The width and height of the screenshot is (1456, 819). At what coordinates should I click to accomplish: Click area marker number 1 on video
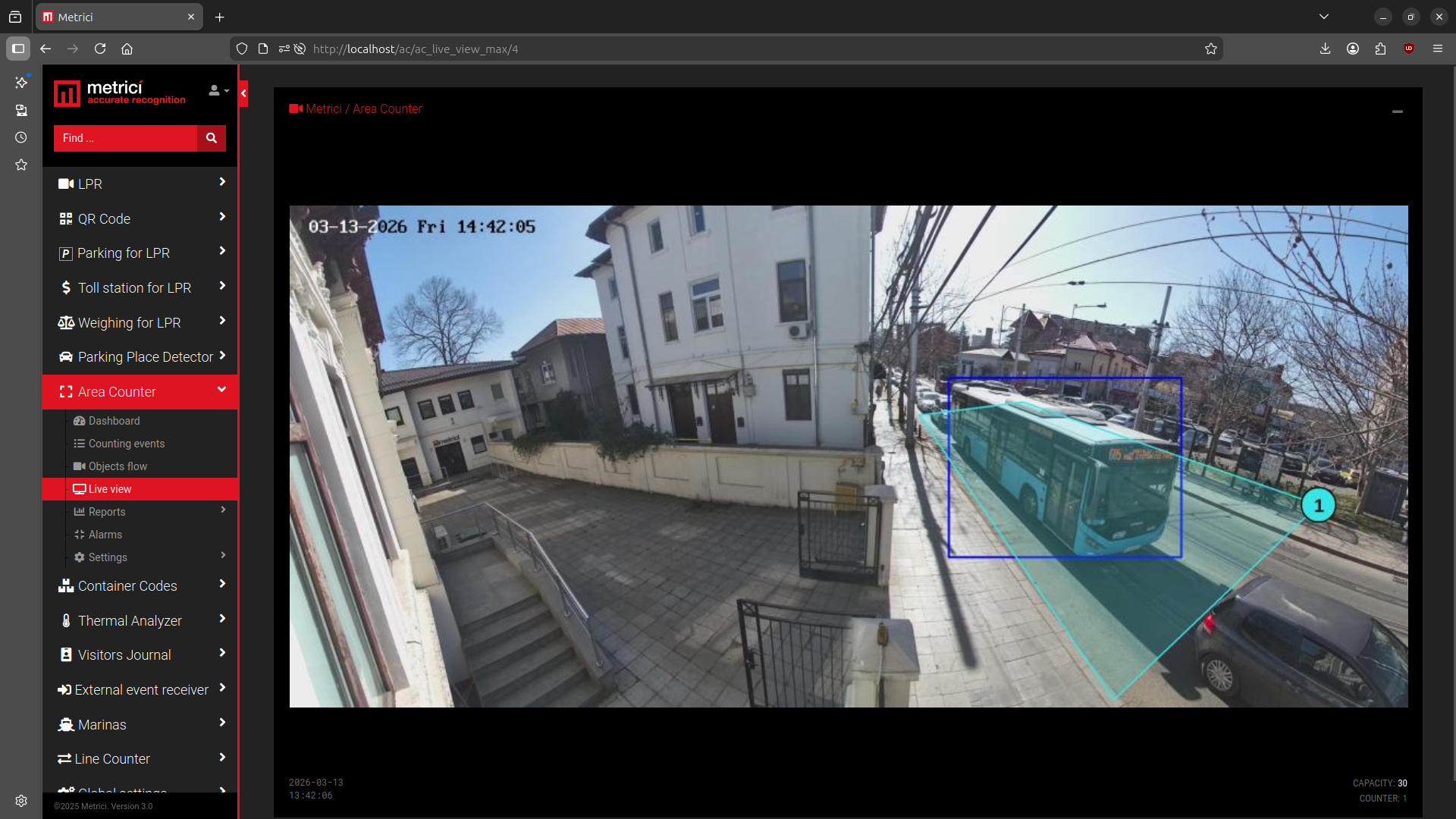point(1318,505)
